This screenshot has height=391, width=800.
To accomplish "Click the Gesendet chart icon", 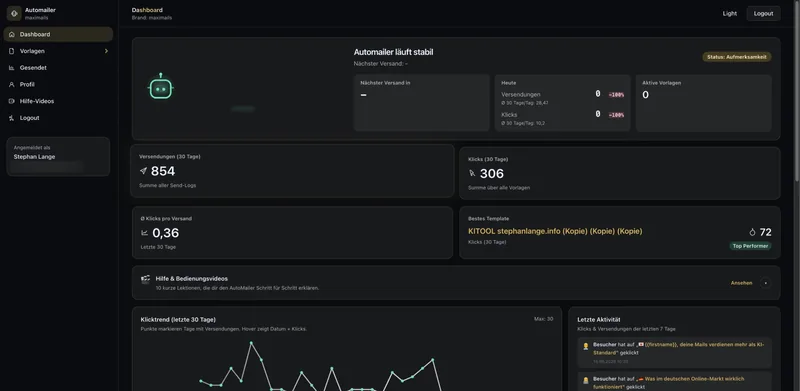I will 12,67.
